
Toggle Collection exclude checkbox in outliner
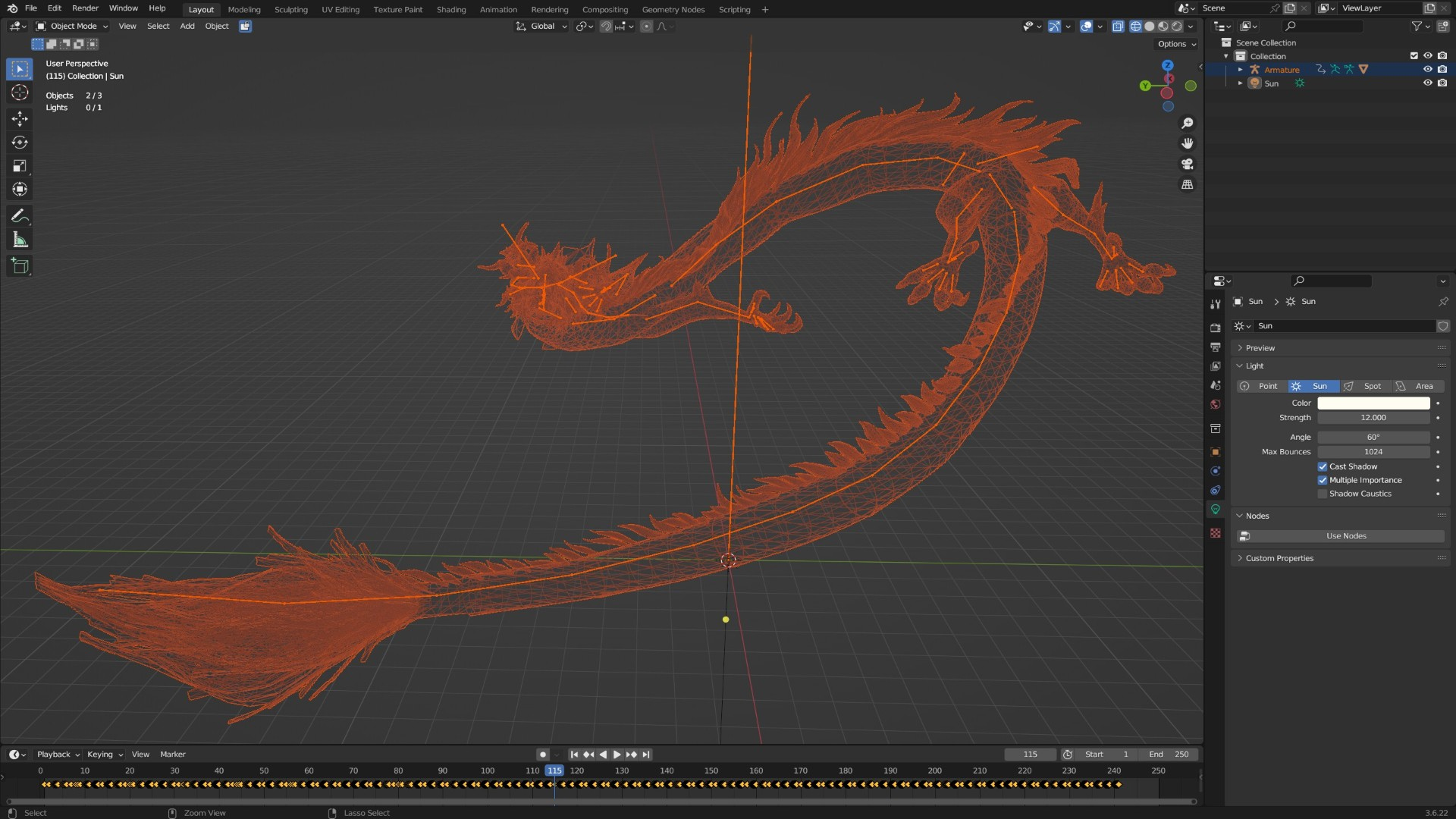1414,56
